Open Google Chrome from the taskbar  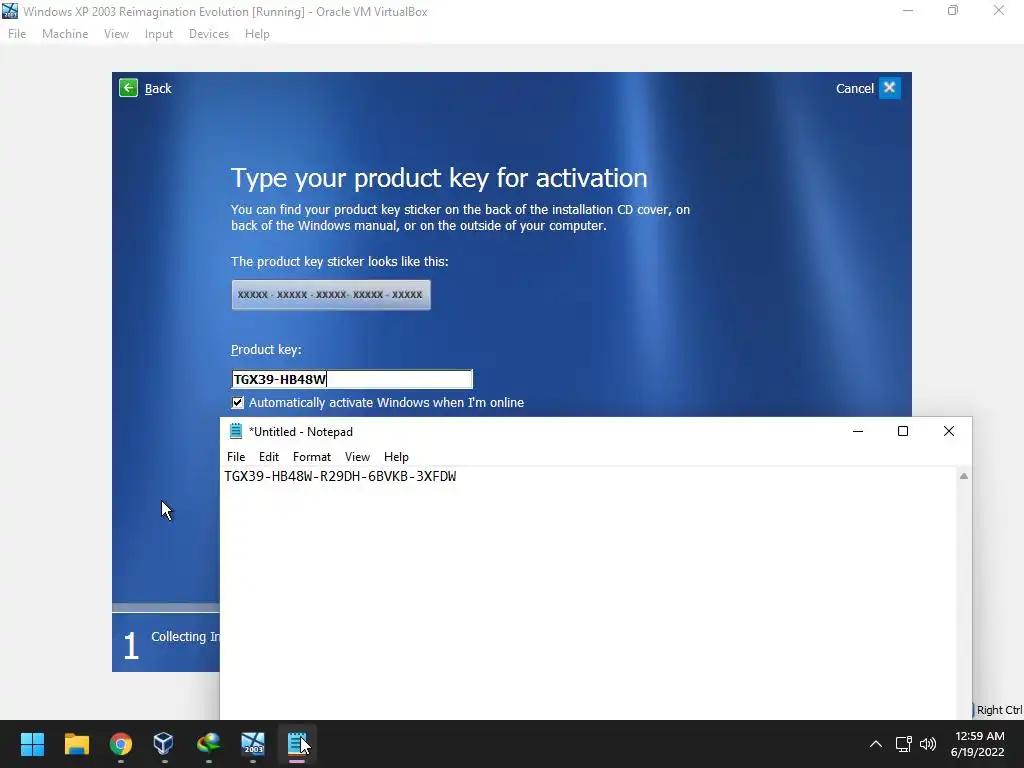[121, 744]
